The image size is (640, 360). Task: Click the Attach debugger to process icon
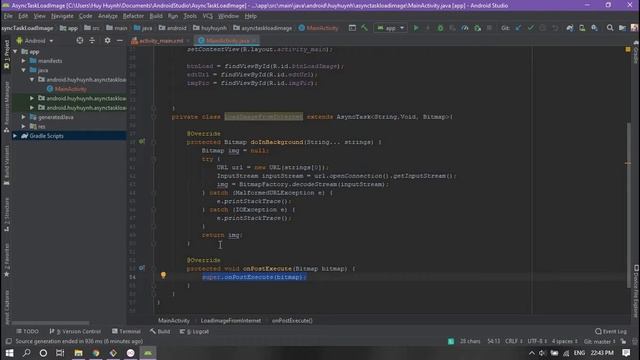[477, 28]
